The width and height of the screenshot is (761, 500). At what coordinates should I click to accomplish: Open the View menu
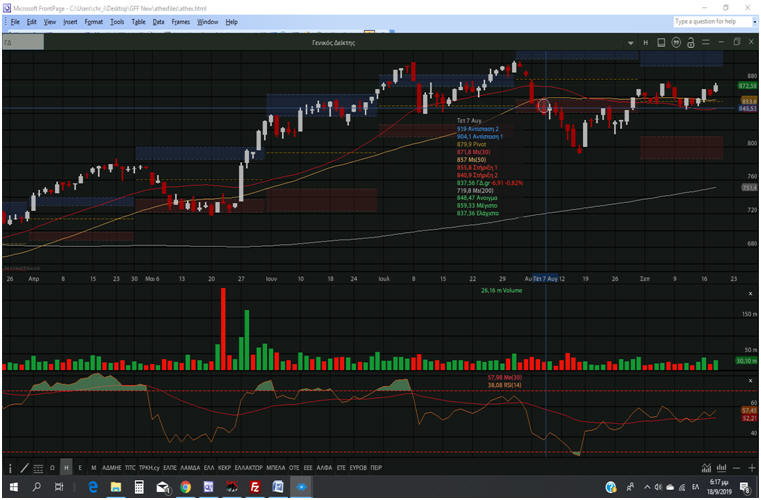click(x=50, y=22)
